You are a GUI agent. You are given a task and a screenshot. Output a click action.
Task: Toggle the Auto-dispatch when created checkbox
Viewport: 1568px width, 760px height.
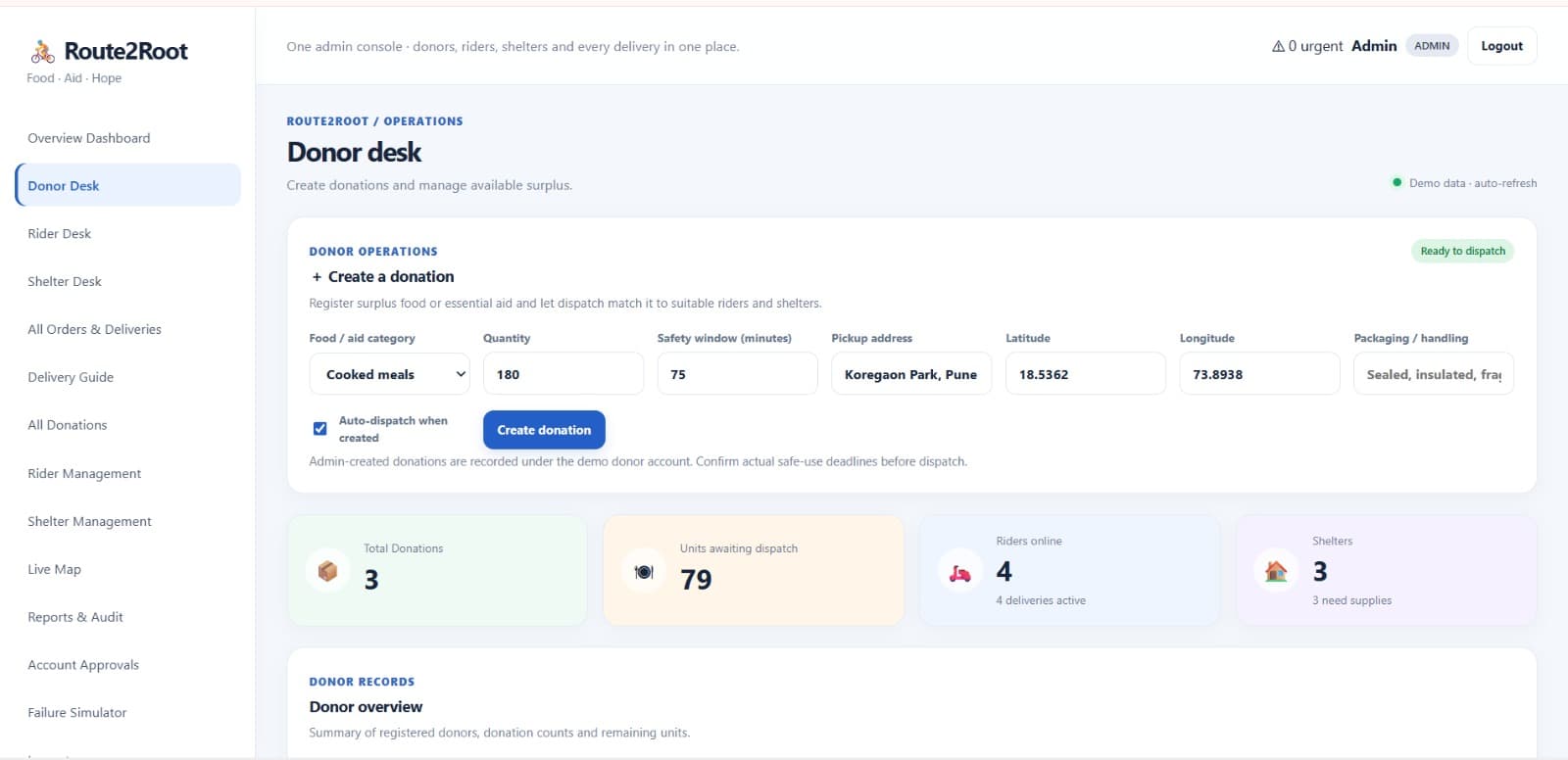pos(319,428)
